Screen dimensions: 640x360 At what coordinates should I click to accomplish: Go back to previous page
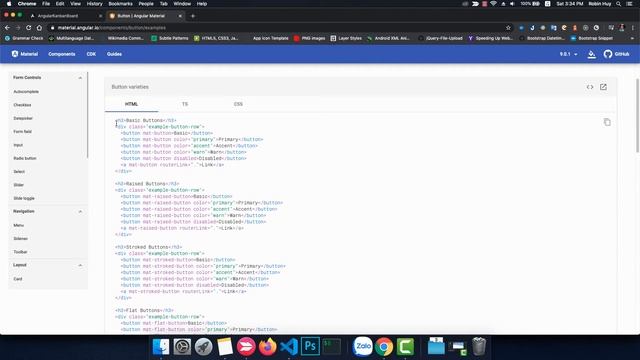click(7, 28)
